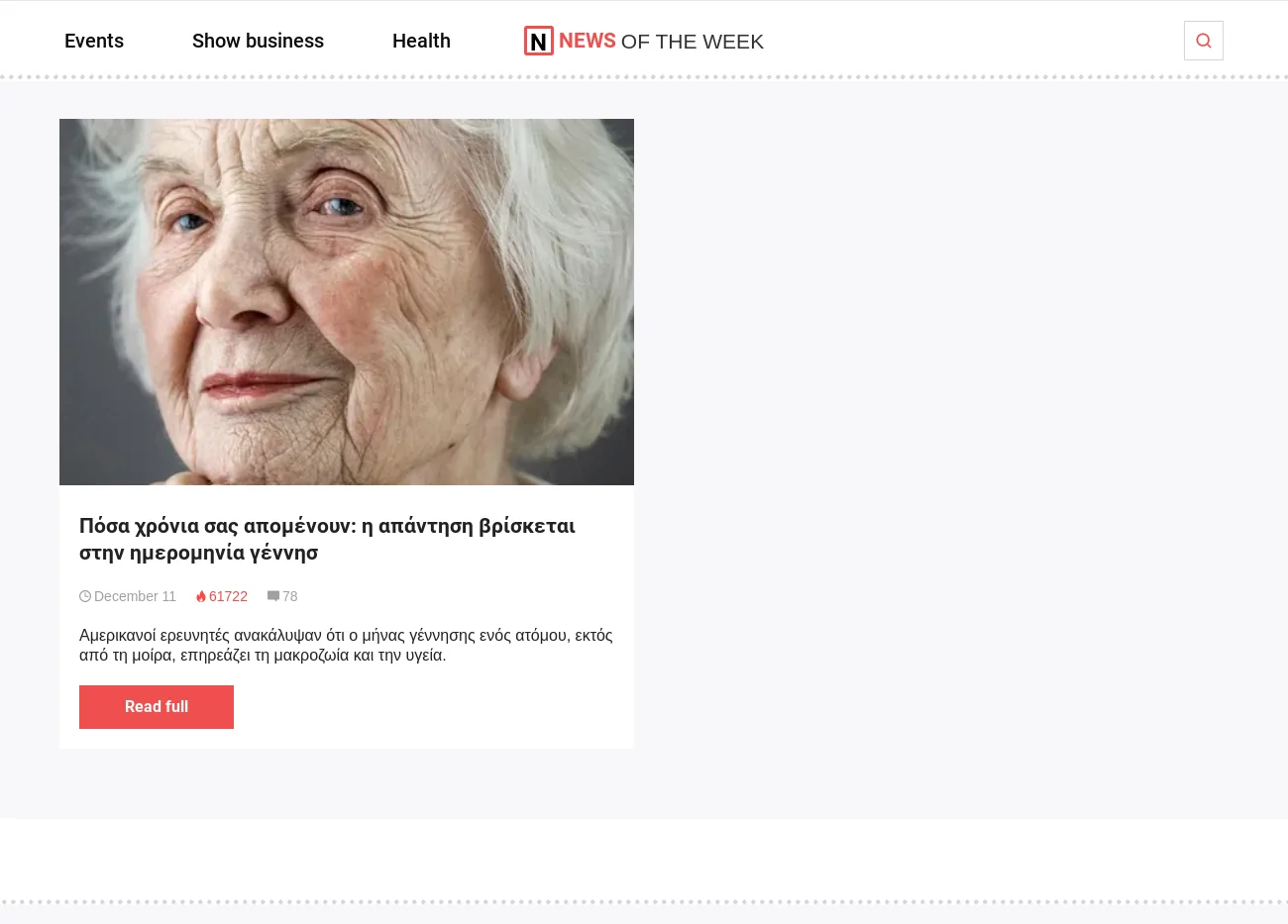Click the December 11 date label

point(135,596)
